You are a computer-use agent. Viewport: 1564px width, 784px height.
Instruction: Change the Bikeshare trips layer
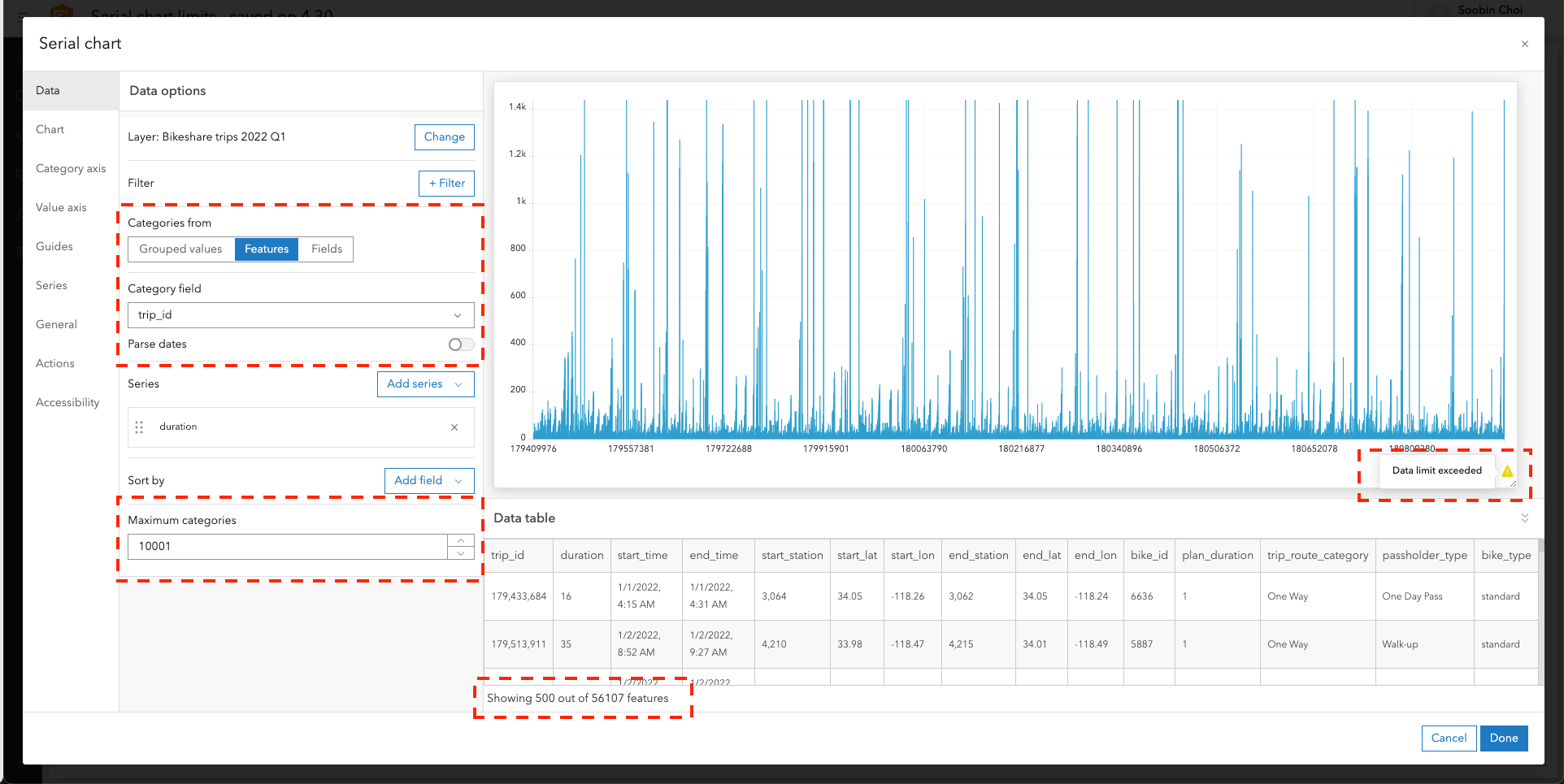[444, 136]
